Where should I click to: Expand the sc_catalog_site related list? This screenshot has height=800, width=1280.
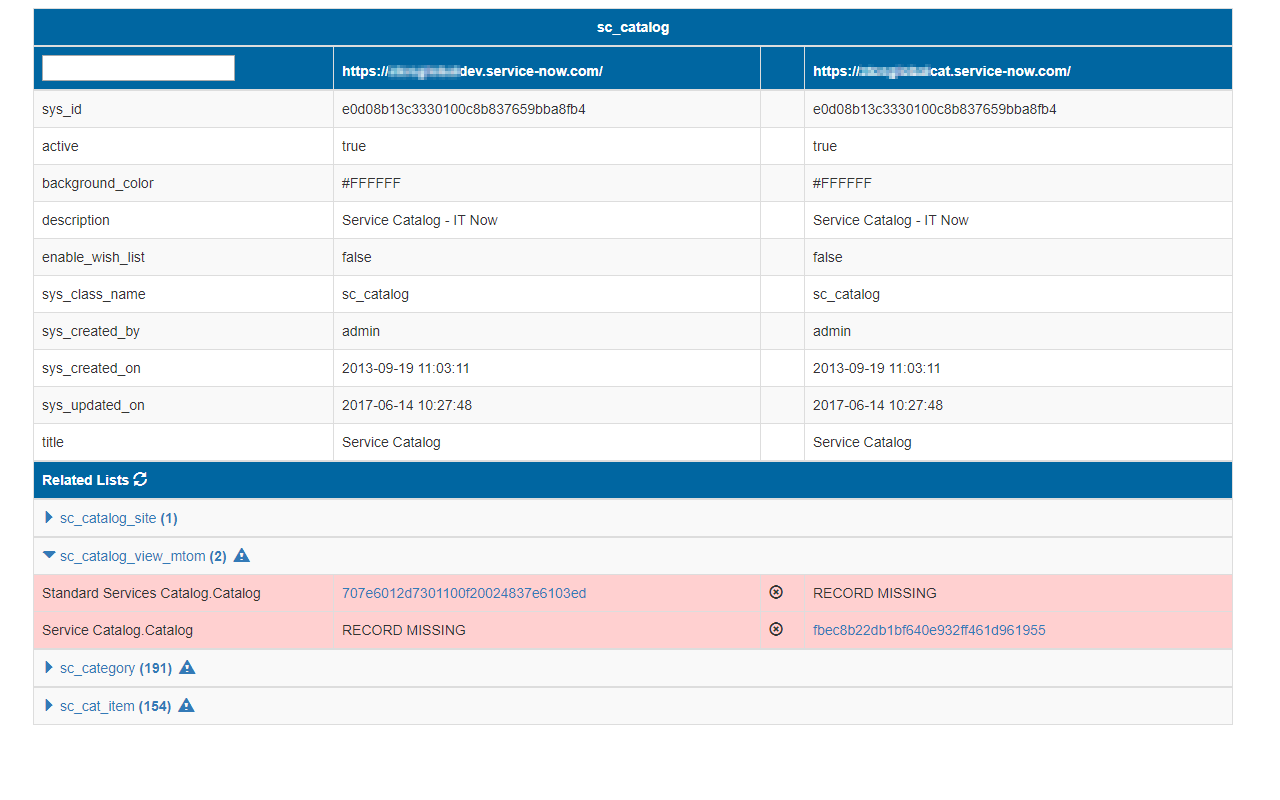coord(48,517)
